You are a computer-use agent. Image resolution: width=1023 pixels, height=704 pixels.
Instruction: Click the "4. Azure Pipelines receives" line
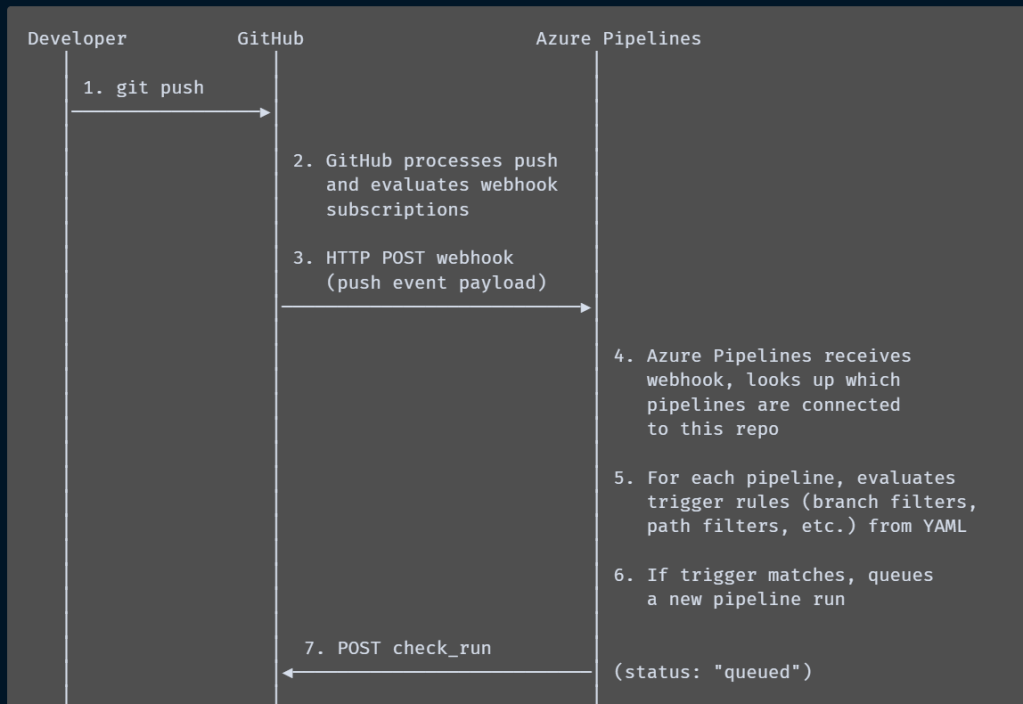pos(762,356)
